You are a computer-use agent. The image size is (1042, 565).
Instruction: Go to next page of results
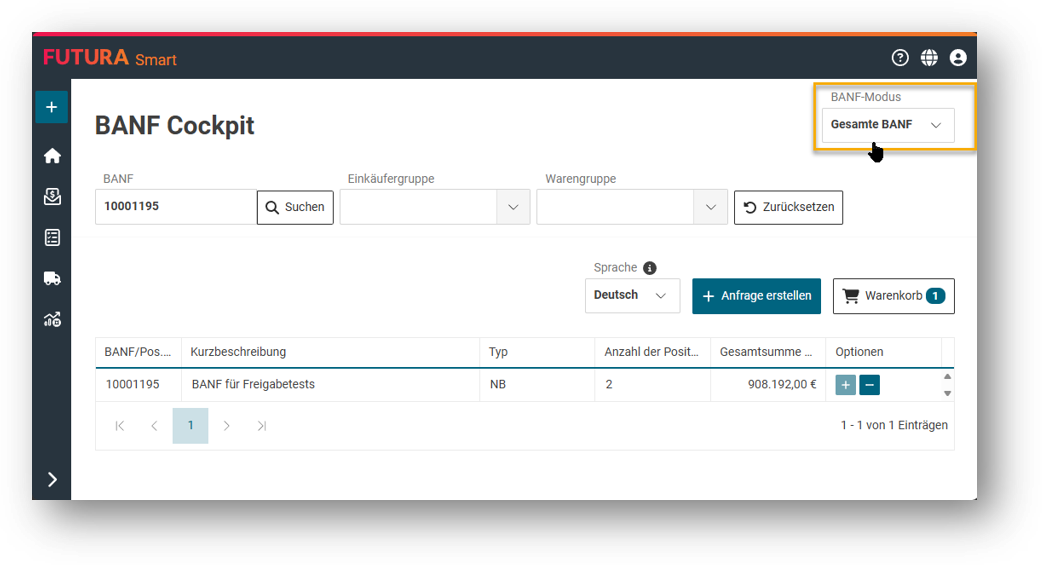227,425
